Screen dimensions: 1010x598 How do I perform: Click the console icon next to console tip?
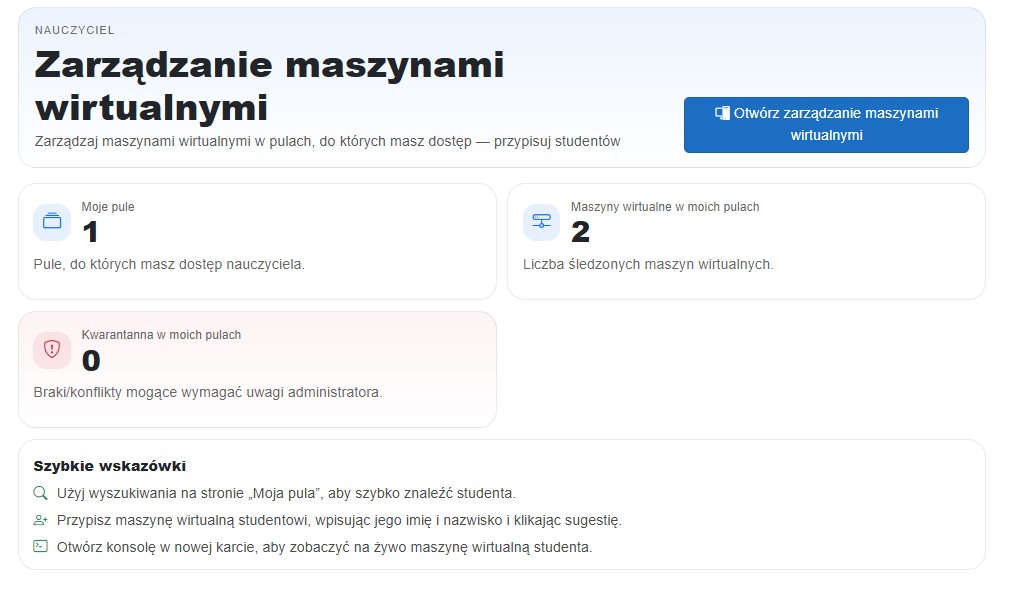40,547
